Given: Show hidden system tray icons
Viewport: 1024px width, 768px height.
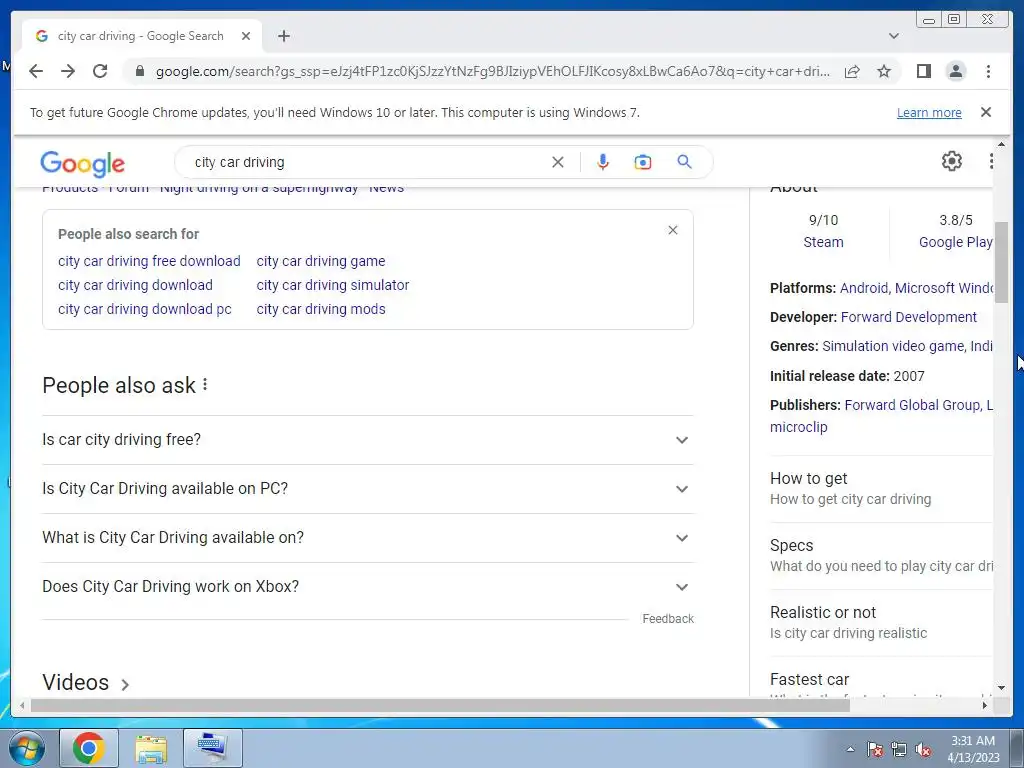Looking at the screenshot, I should pos(850,749).
